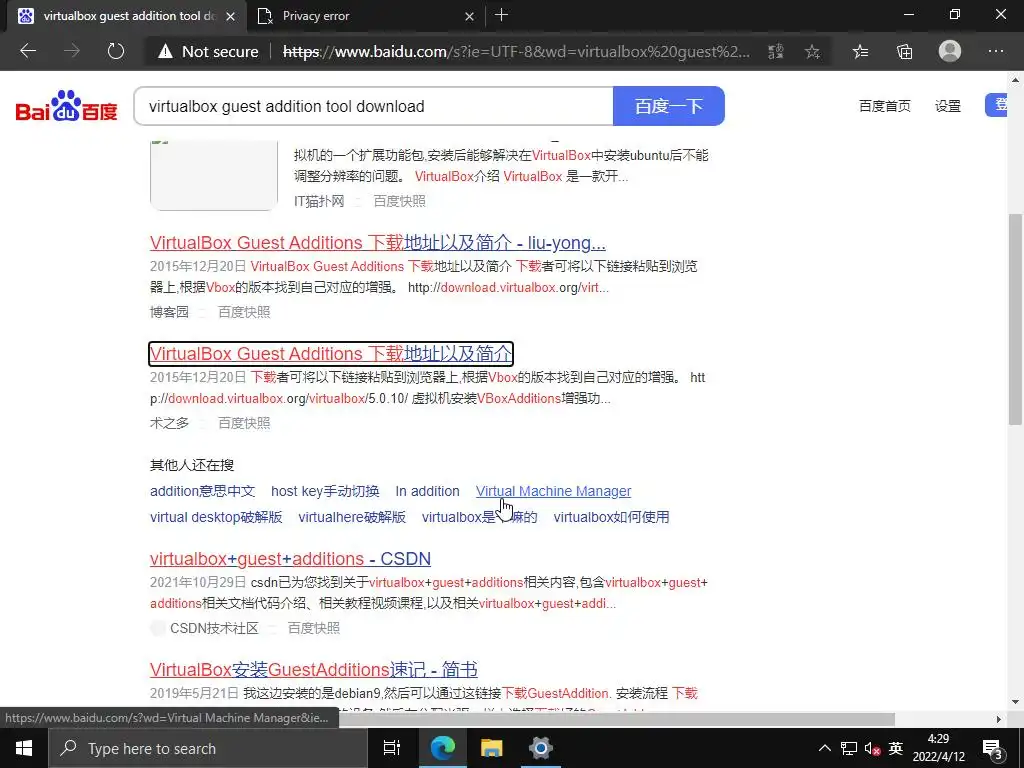Show hidden system tray icons chevron

(x=825, y=748)
